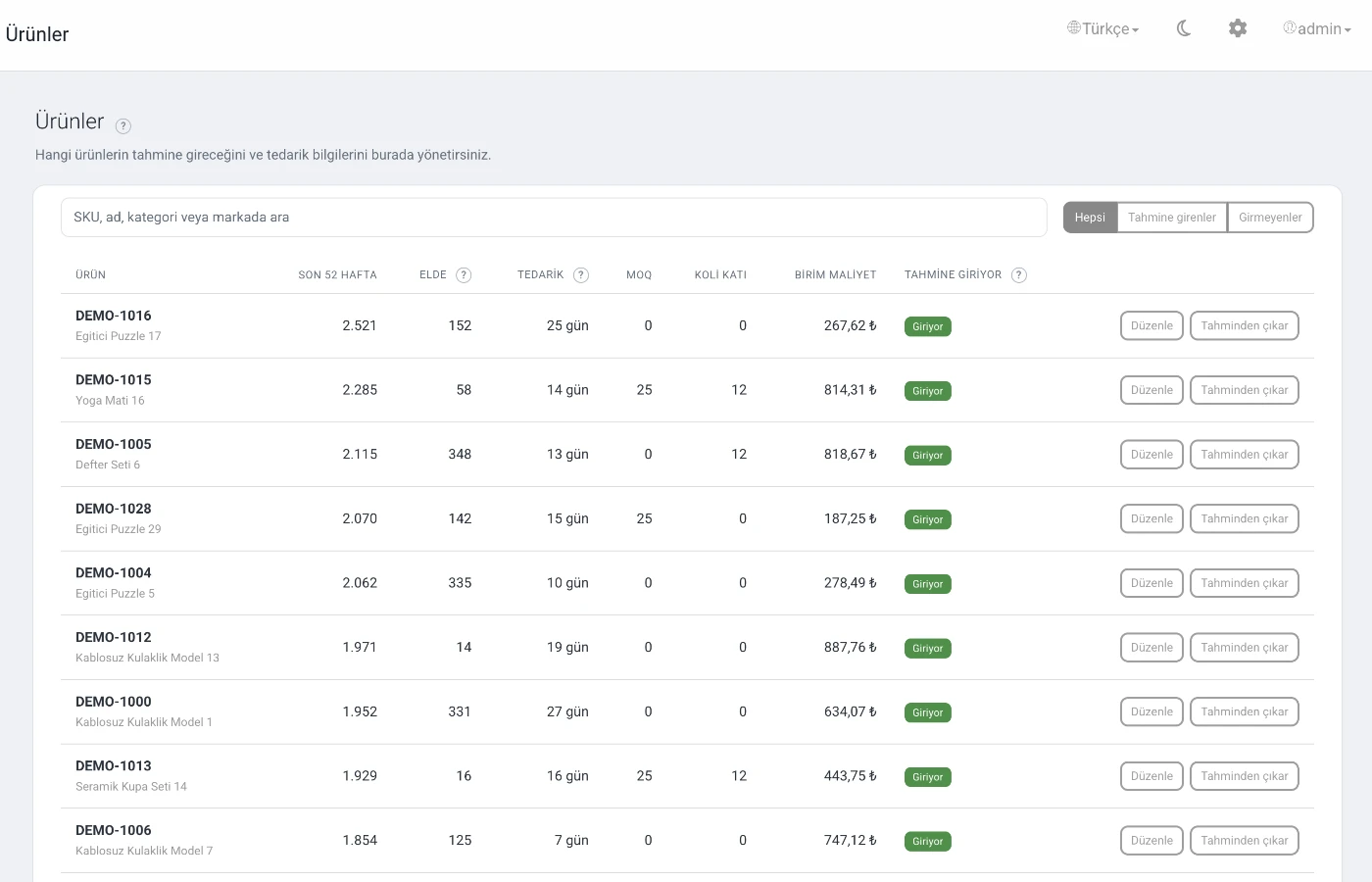Click the 887,76 ₺ cost cell
This screenshot has height=882, width=1372.
(851, 647)
